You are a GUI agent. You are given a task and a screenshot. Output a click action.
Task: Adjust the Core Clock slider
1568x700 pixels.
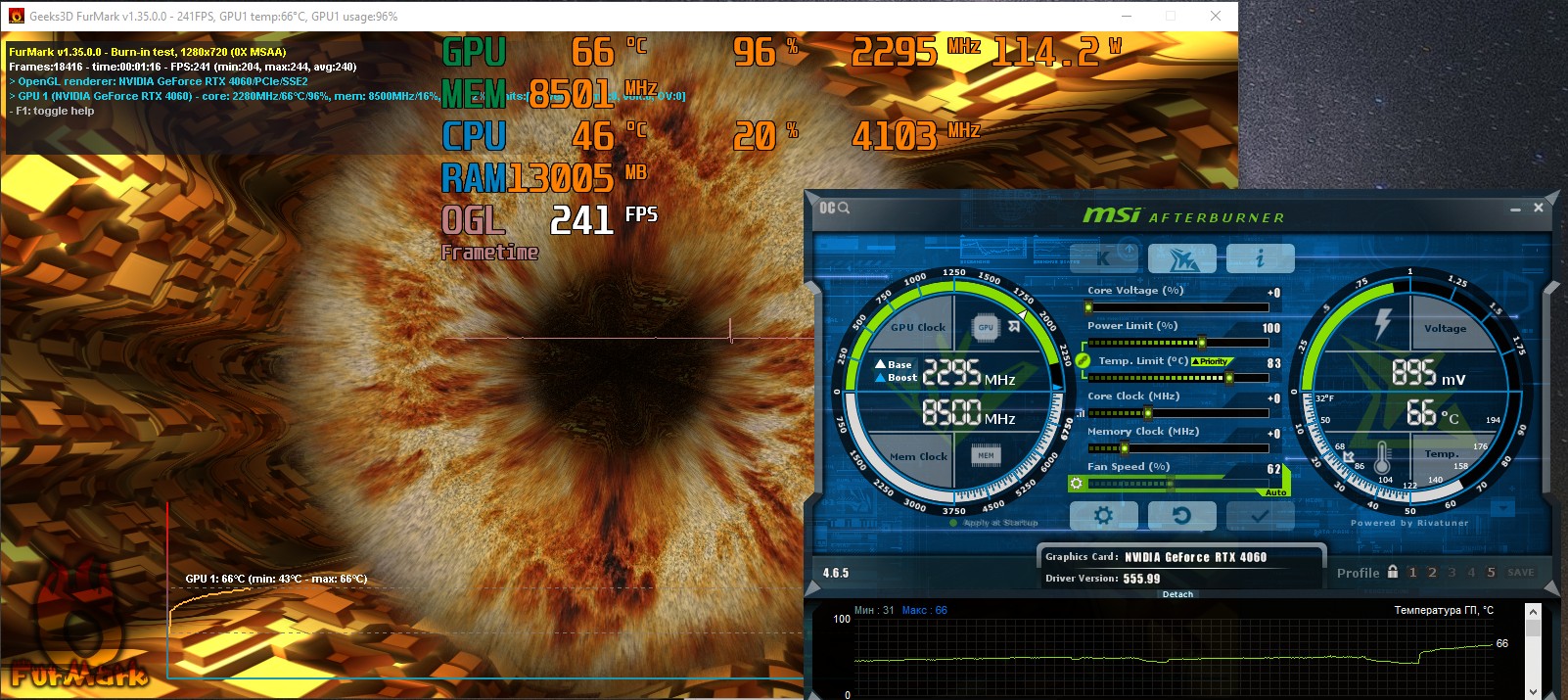pyautogui.click(x=1178, y=413)
